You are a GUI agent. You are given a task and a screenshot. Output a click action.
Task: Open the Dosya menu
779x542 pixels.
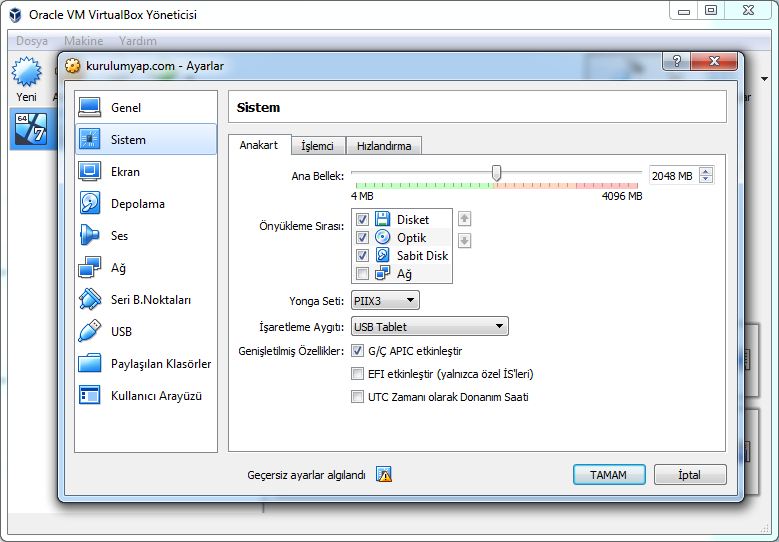(32, 41)
